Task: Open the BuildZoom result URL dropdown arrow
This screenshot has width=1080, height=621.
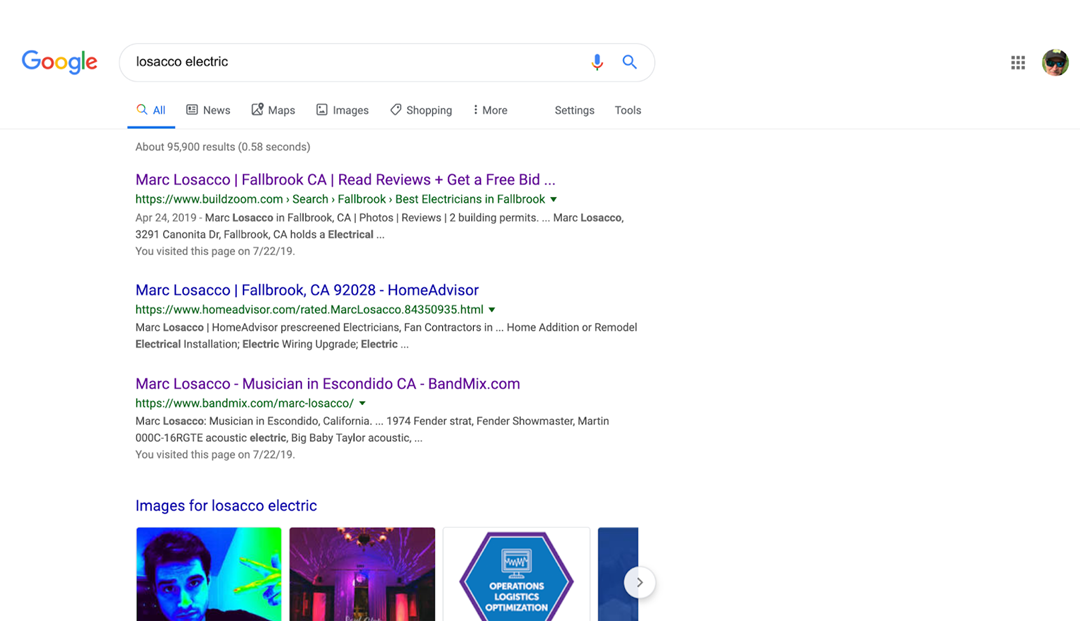Action: 554,200
